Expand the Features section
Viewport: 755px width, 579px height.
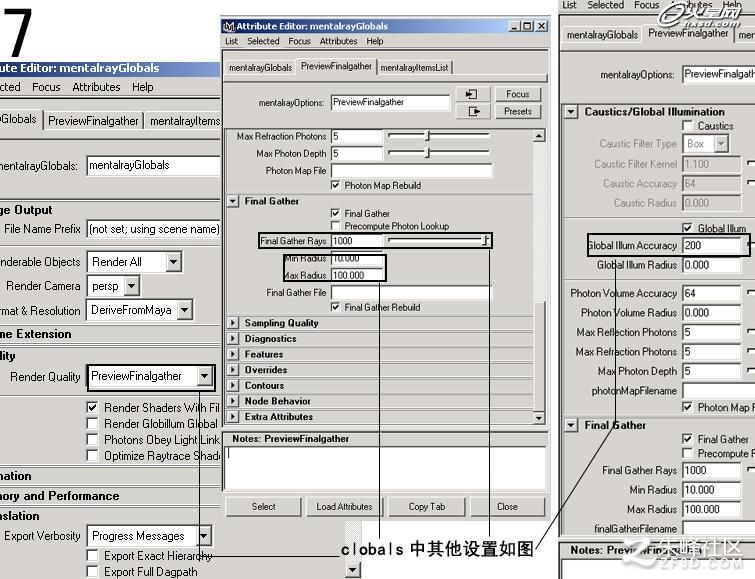pos(233,354)
